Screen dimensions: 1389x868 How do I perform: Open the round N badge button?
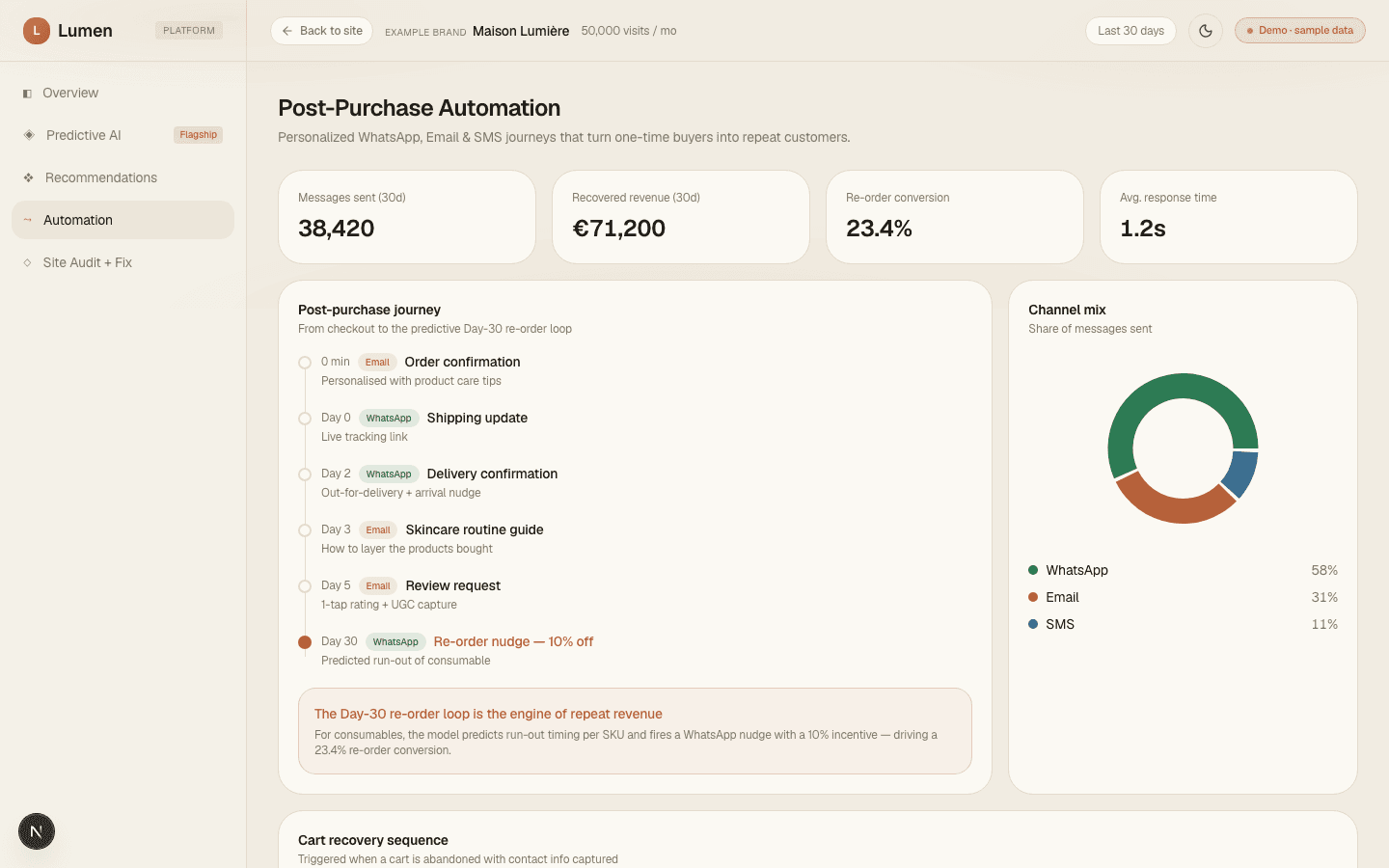click(37, 831)
